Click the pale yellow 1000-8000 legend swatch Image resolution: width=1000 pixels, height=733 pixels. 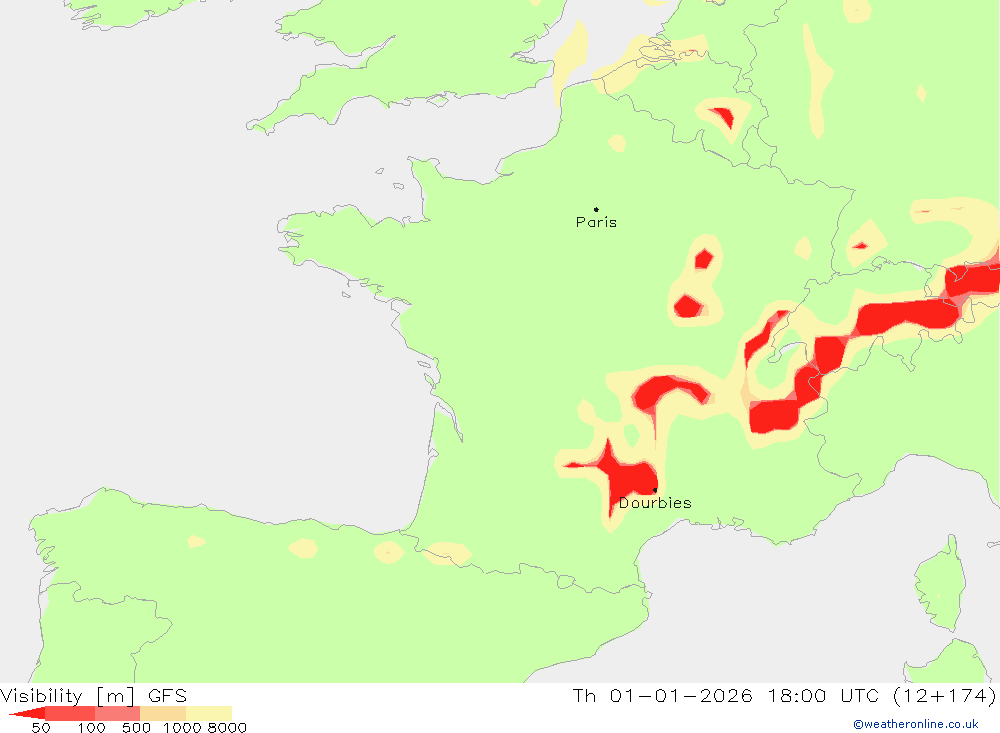pyautogui.click(x=209, y=713)
